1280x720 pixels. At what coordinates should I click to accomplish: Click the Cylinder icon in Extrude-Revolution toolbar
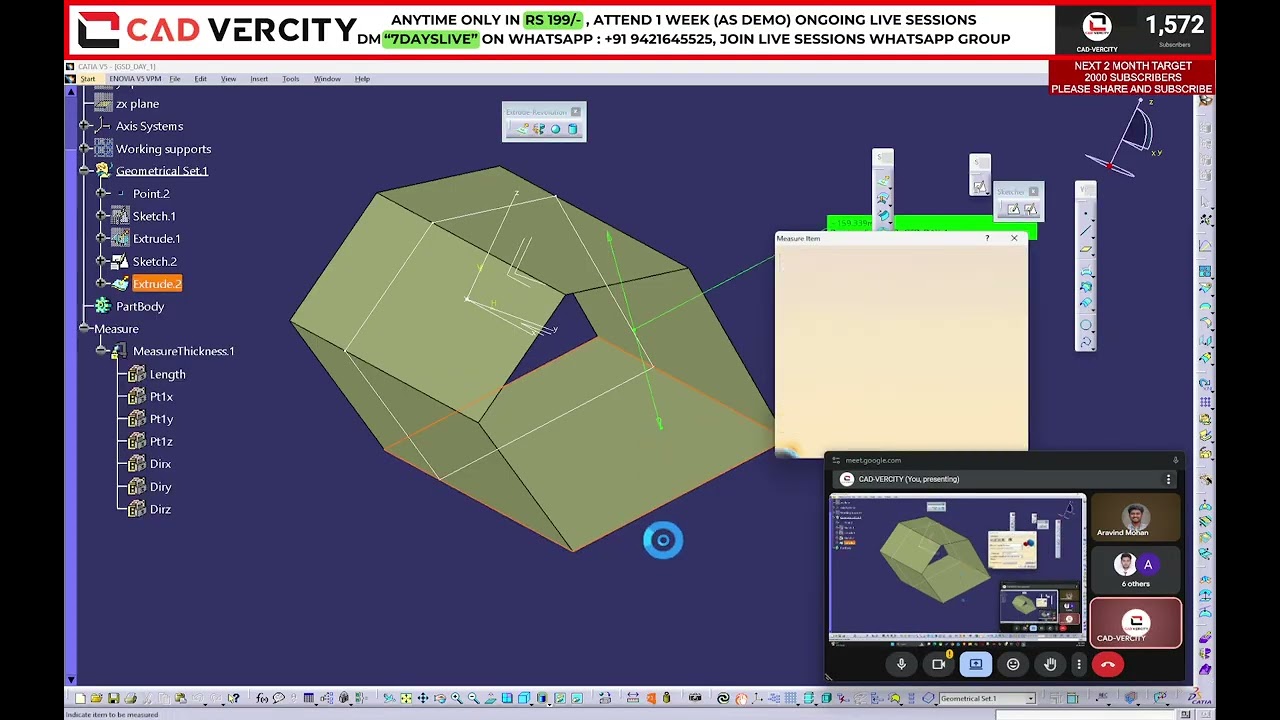pos(572,129)
